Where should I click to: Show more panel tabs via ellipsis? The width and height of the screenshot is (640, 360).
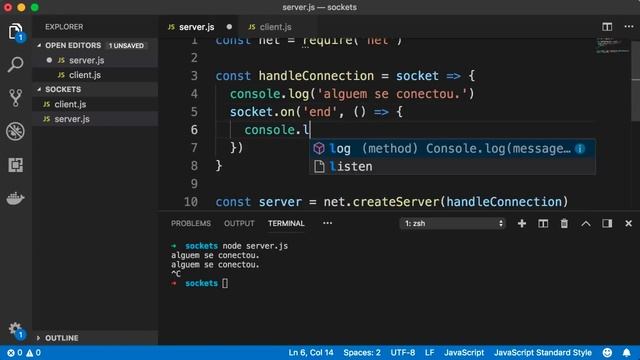pyautogui.click(x=327, y=223)
